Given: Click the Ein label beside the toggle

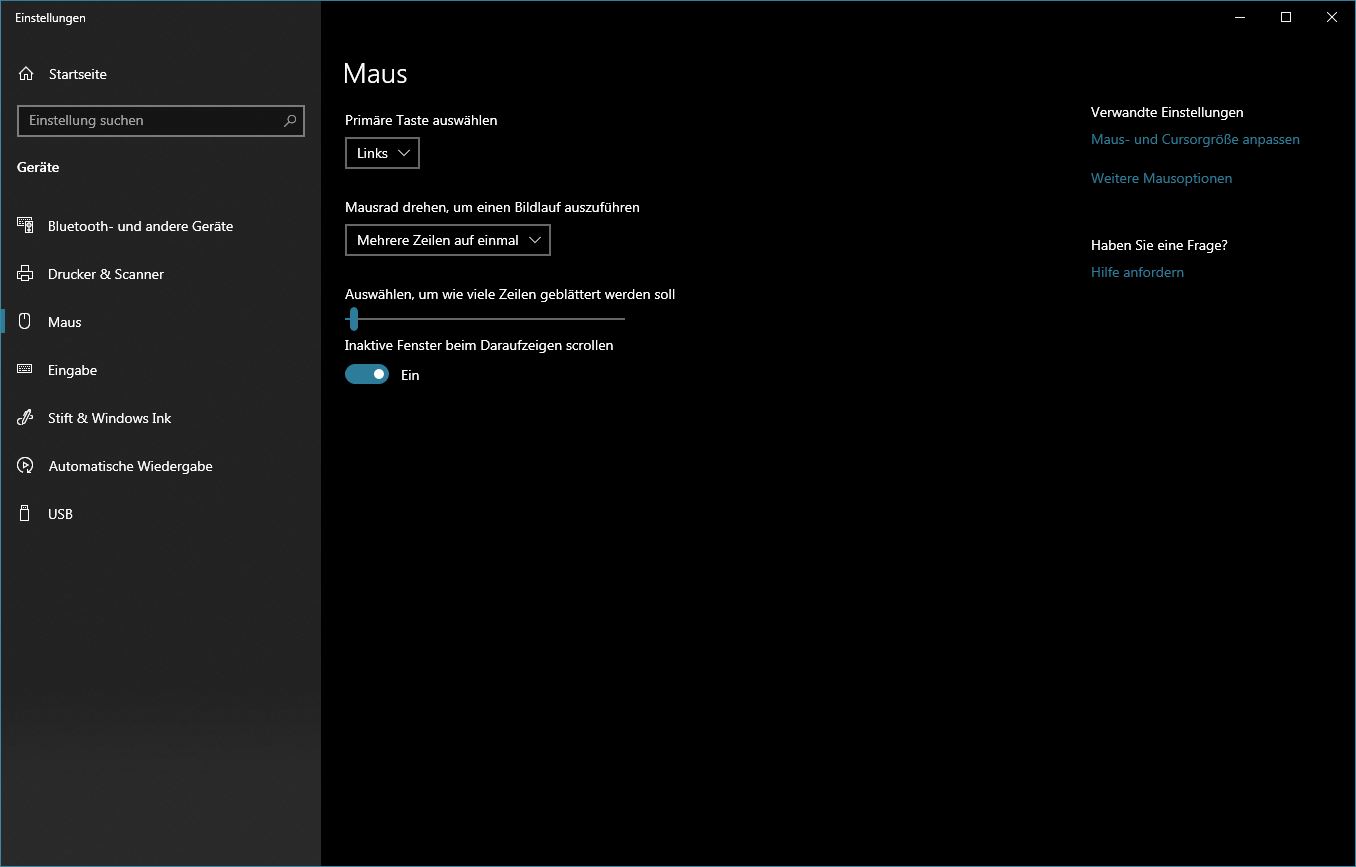Looking at the screenshot, I should tap(410, 375).
